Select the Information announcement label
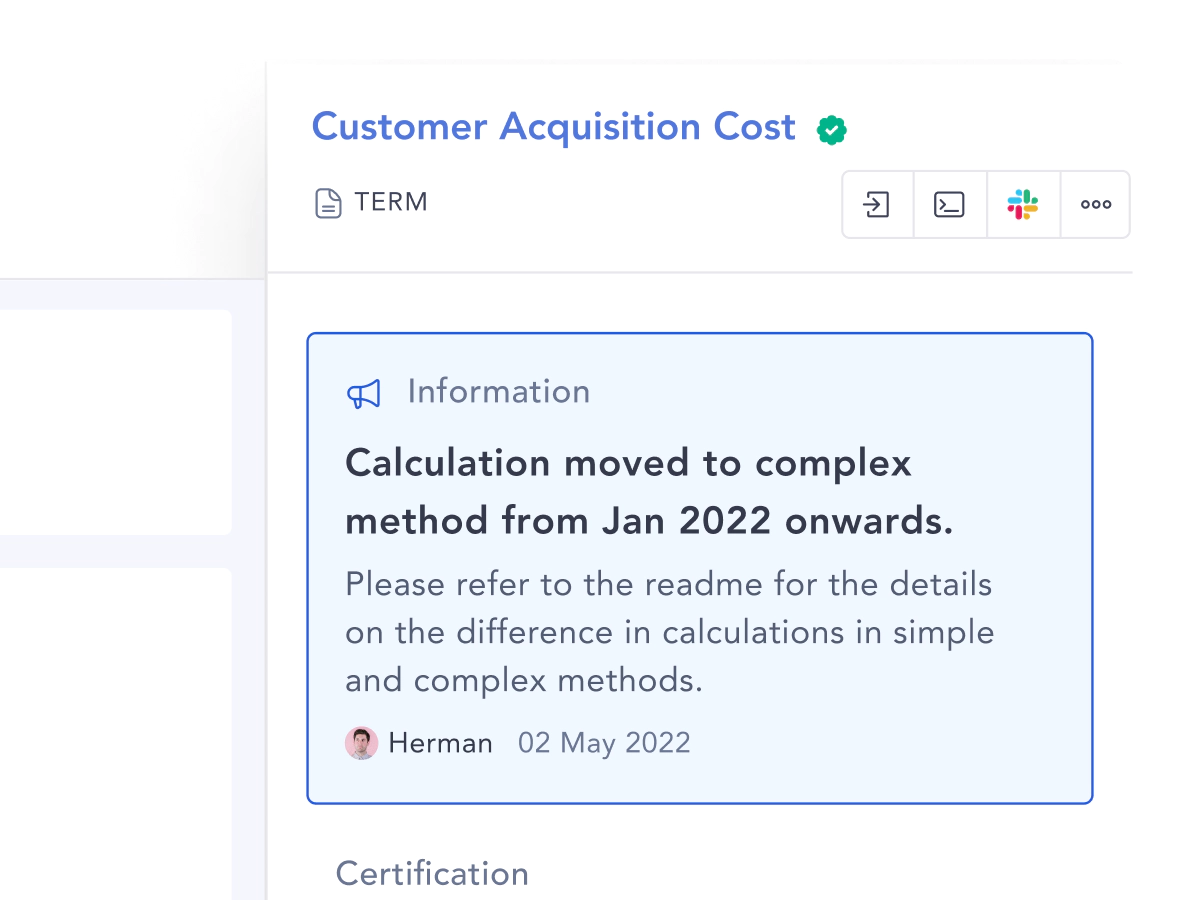Screen dimensions: 1192x900 pos(499,391)
